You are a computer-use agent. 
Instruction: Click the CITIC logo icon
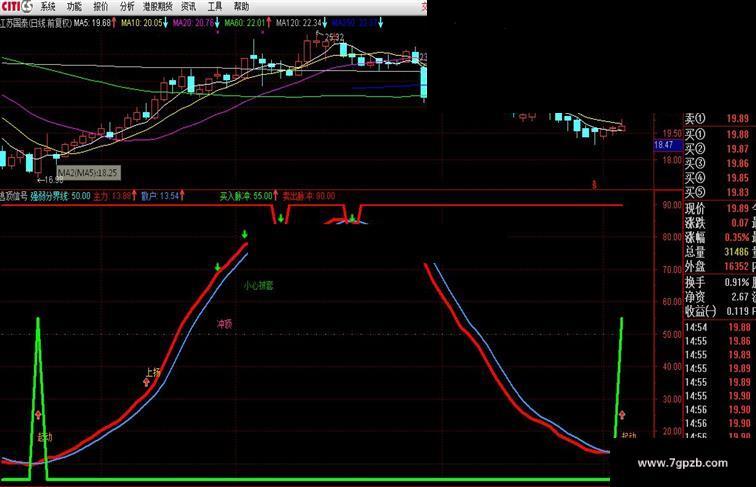click(16, 7)
